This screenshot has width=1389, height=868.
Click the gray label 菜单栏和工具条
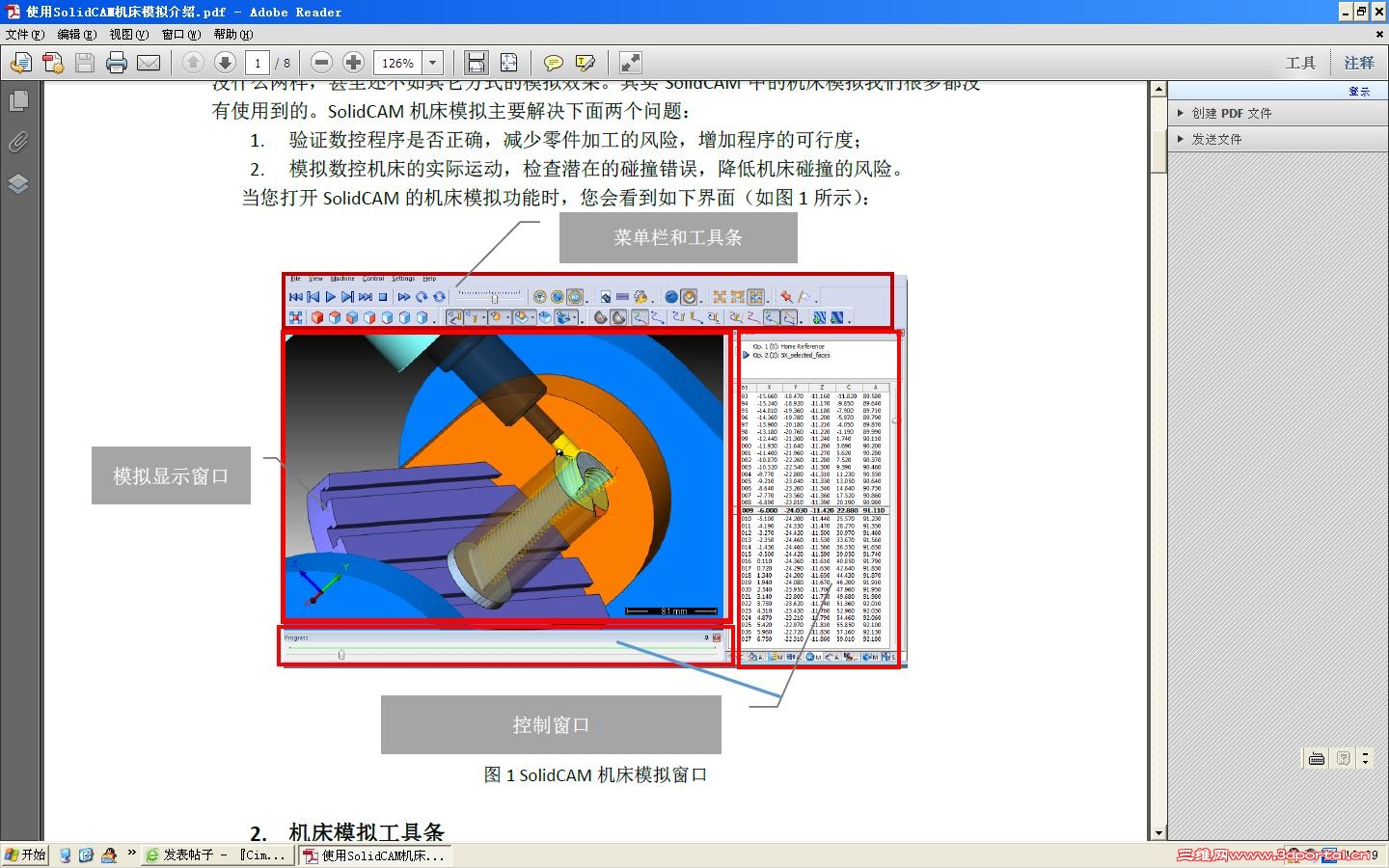coord(678,237)
